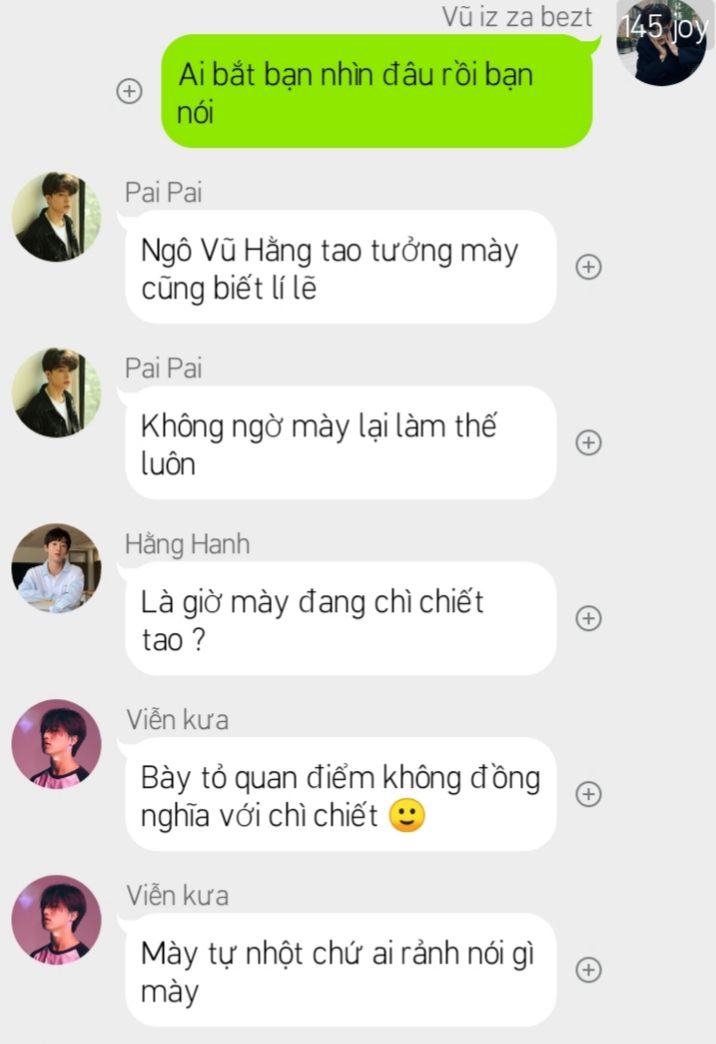Tap plus icon next to 'cũng biết lí lẽ' message
The width and height of the screenshot is (716, 1044).
[588, 267]
